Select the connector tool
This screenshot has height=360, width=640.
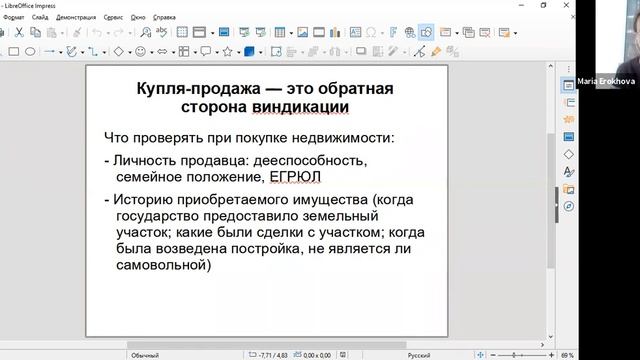(x=93, y=52)
